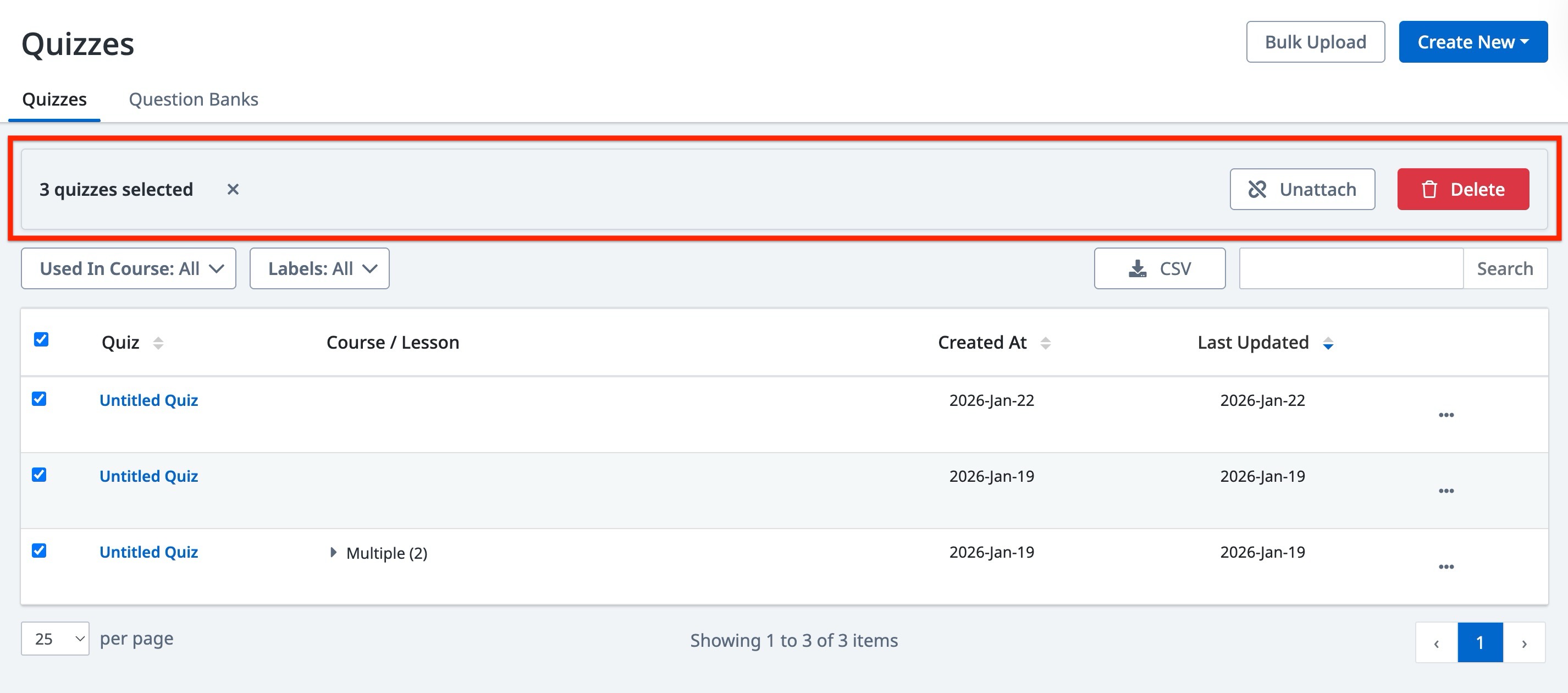Uncheck the select-all header checkbox

(41, 339)
